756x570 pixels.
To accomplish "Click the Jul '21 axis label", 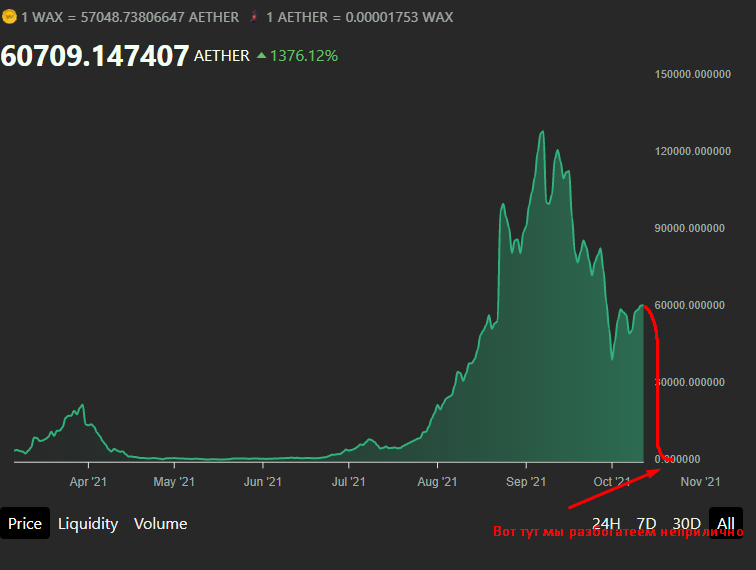I will point(349,482).
